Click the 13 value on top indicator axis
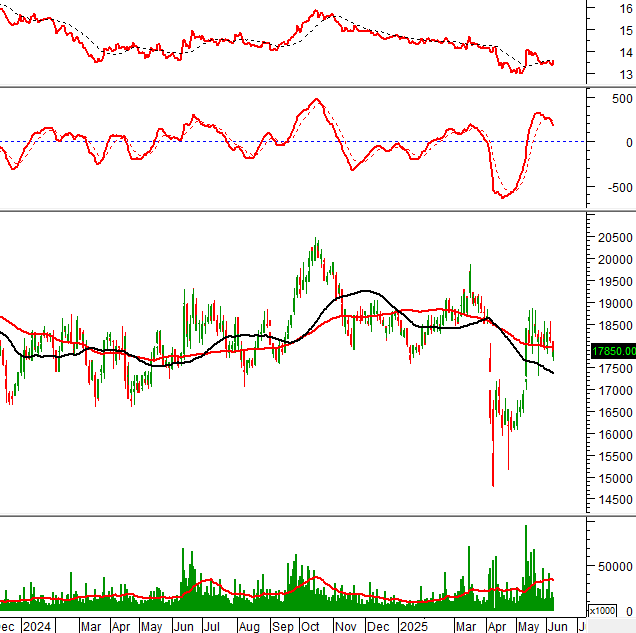 tap(626, 75)
